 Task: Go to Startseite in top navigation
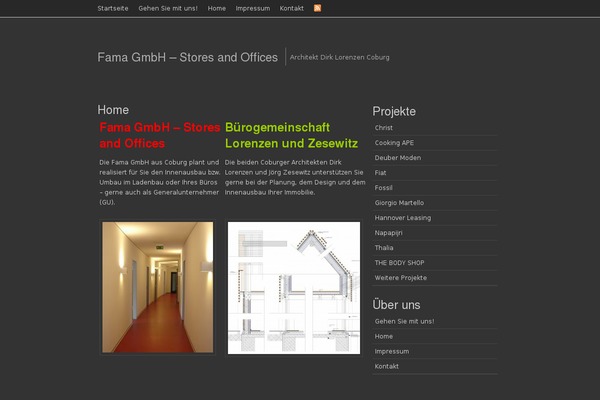click(113, 8)
